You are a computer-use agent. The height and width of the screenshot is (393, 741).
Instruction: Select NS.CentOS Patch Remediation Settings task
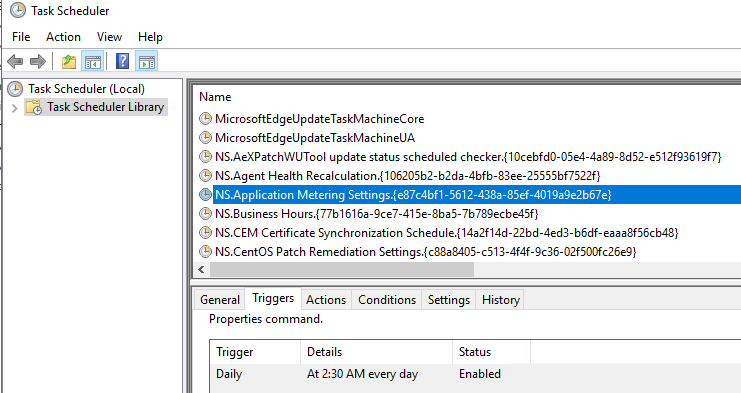(x=426, y=251)
